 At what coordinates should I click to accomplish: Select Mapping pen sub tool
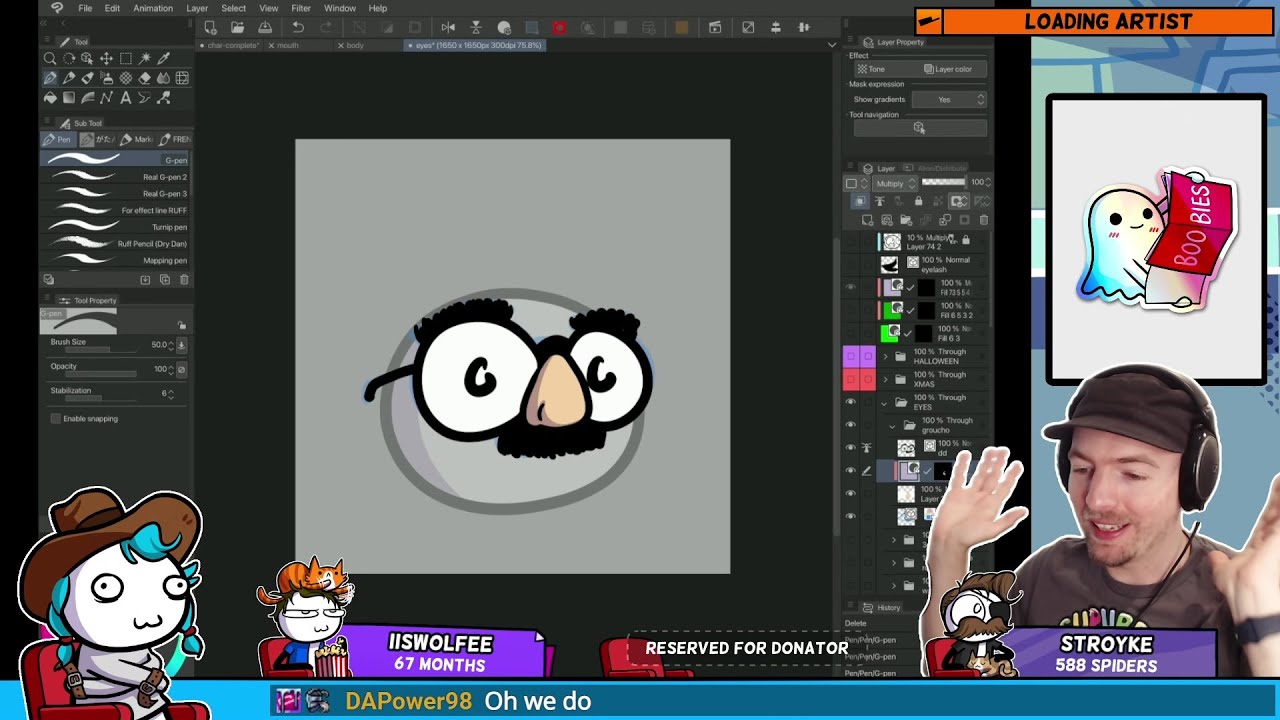115,261
